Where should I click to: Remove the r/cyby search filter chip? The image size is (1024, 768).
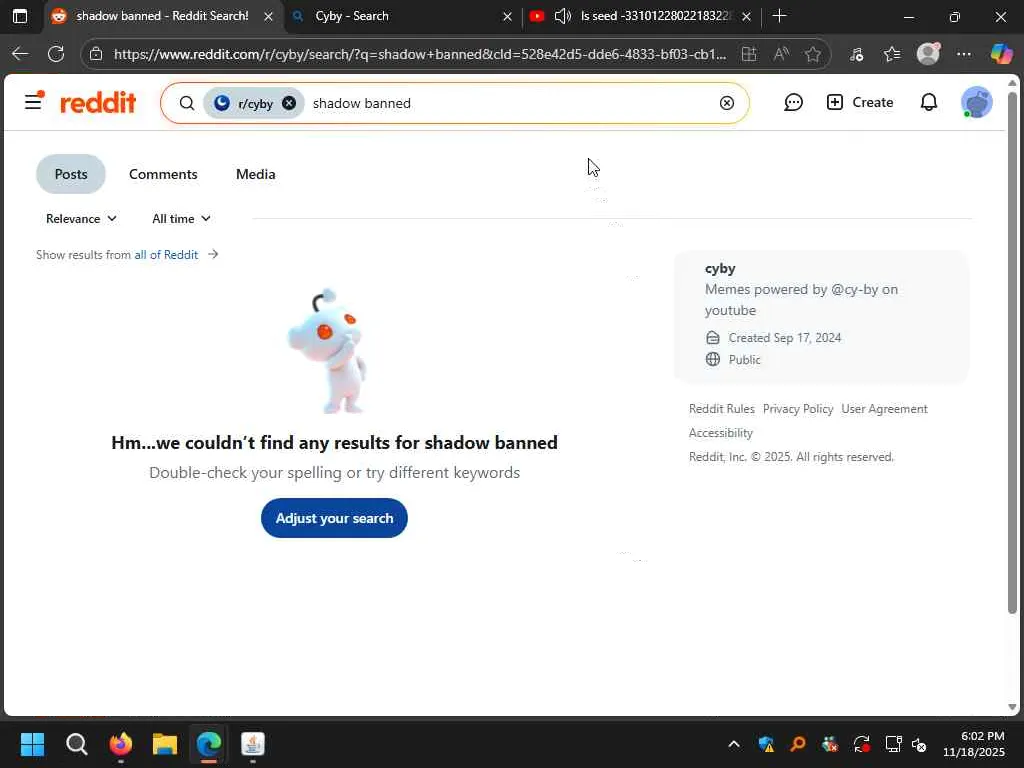click(x=289, y=103)
